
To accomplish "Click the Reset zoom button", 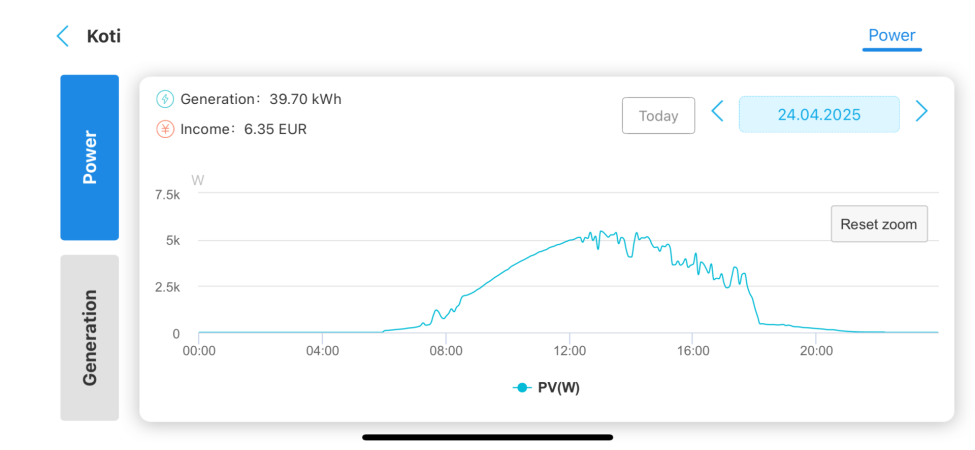I will coord(879,224).
